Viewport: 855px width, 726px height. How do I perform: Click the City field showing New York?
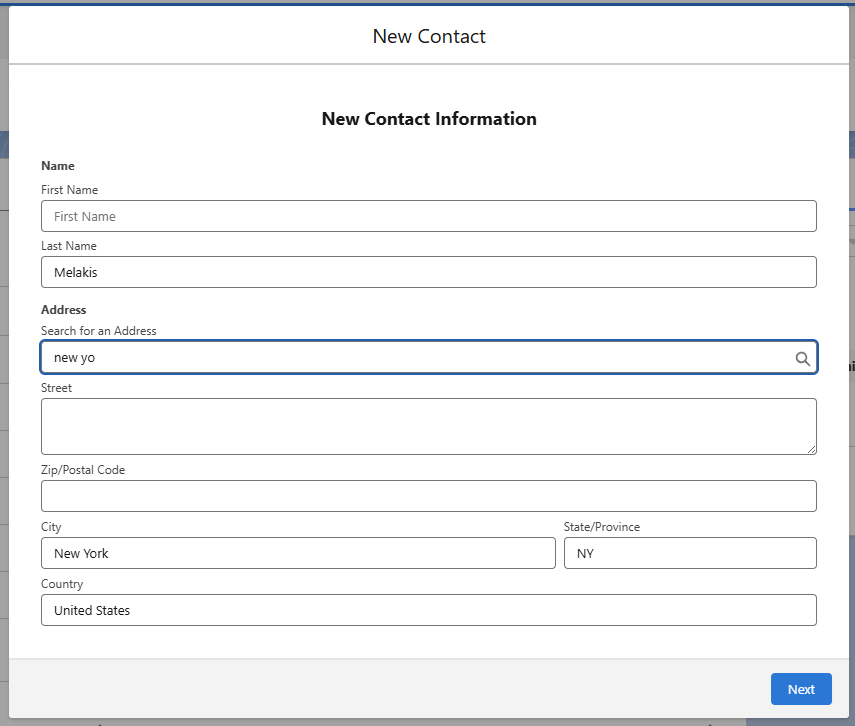coord(298,553)
